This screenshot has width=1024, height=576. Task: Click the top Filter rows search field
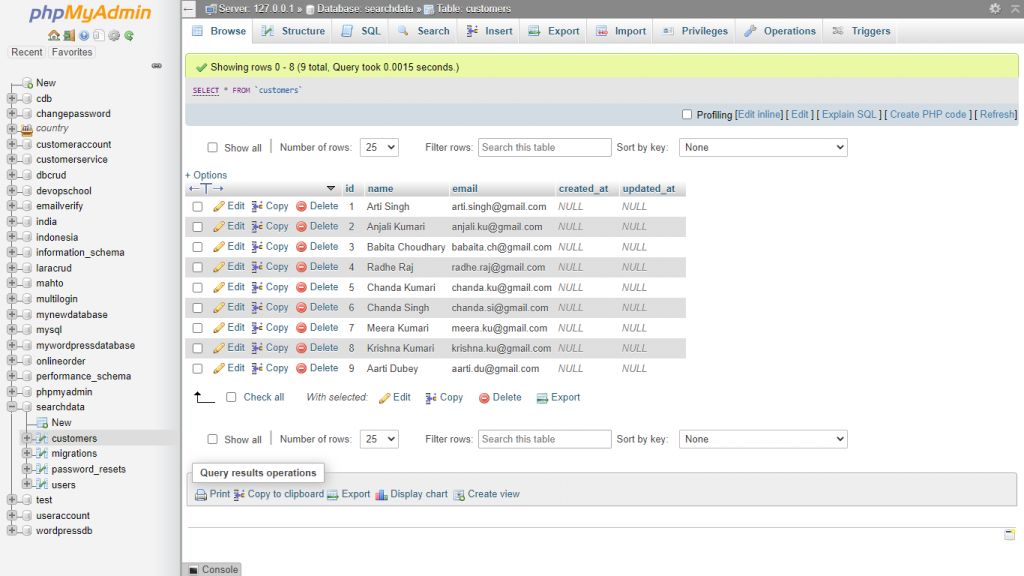544,147
